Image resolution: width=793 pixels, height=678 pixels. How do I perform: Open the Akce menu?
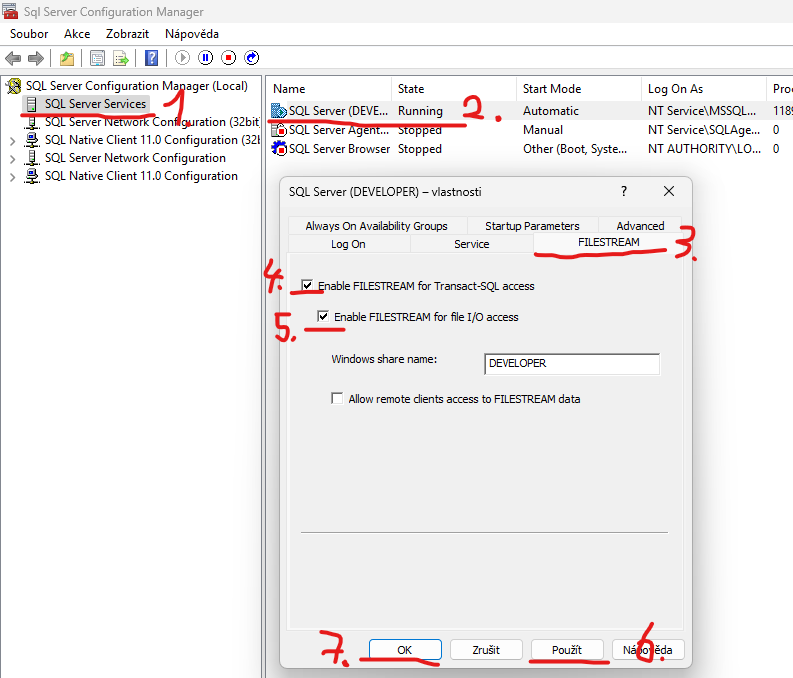coord(77,34)
